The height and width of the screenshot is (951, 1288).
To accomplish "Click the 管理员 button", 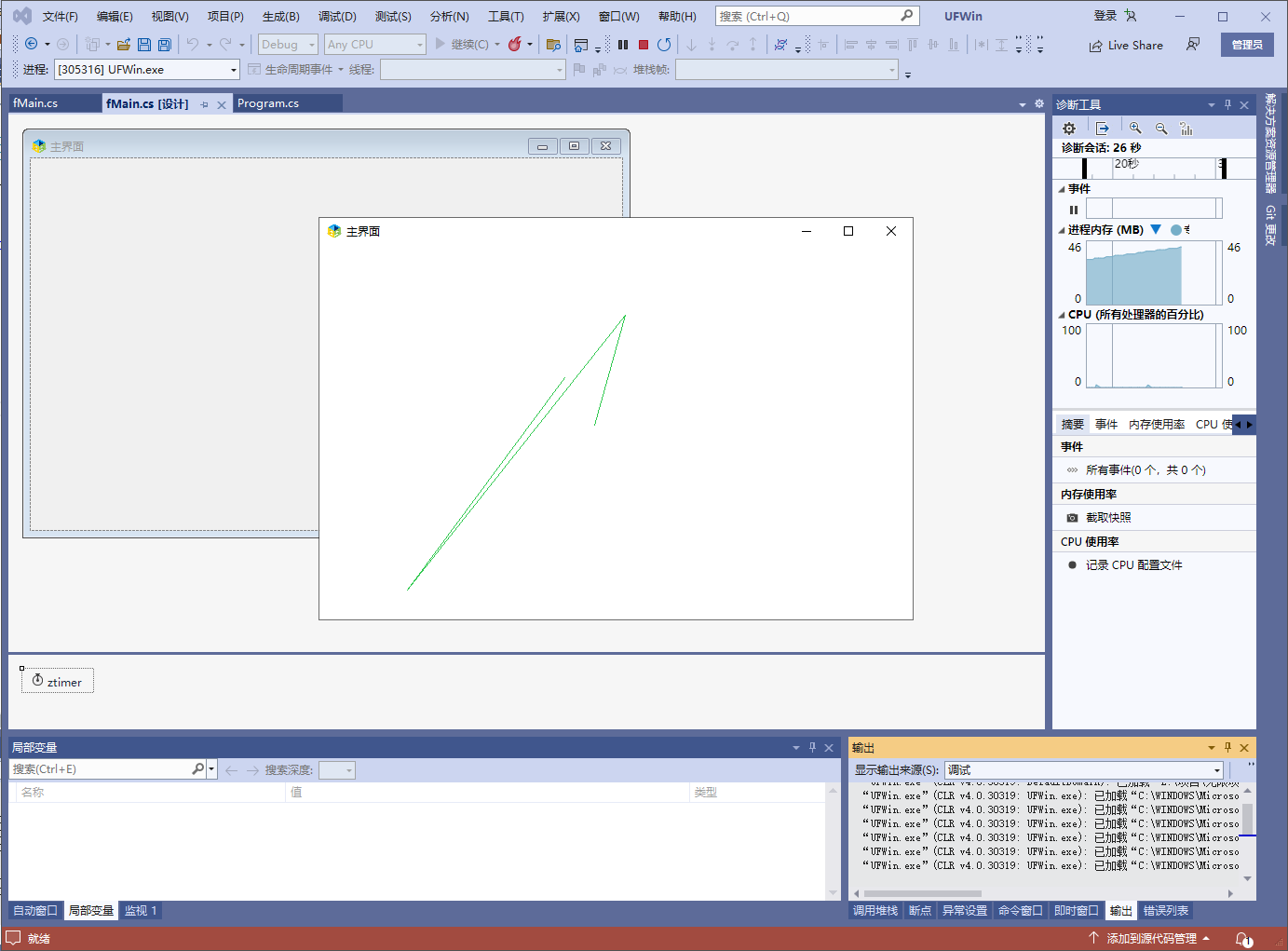I will (1247, 45).
